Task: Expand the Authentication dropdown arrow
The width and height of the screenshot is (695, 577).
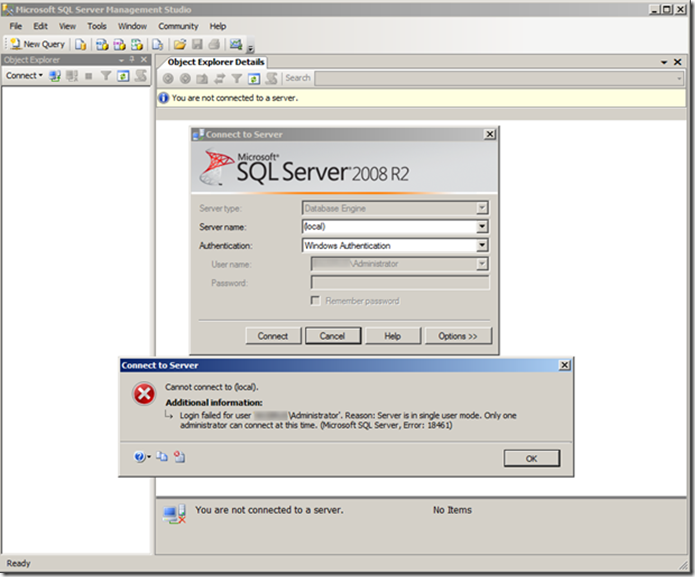Action: 482,245
